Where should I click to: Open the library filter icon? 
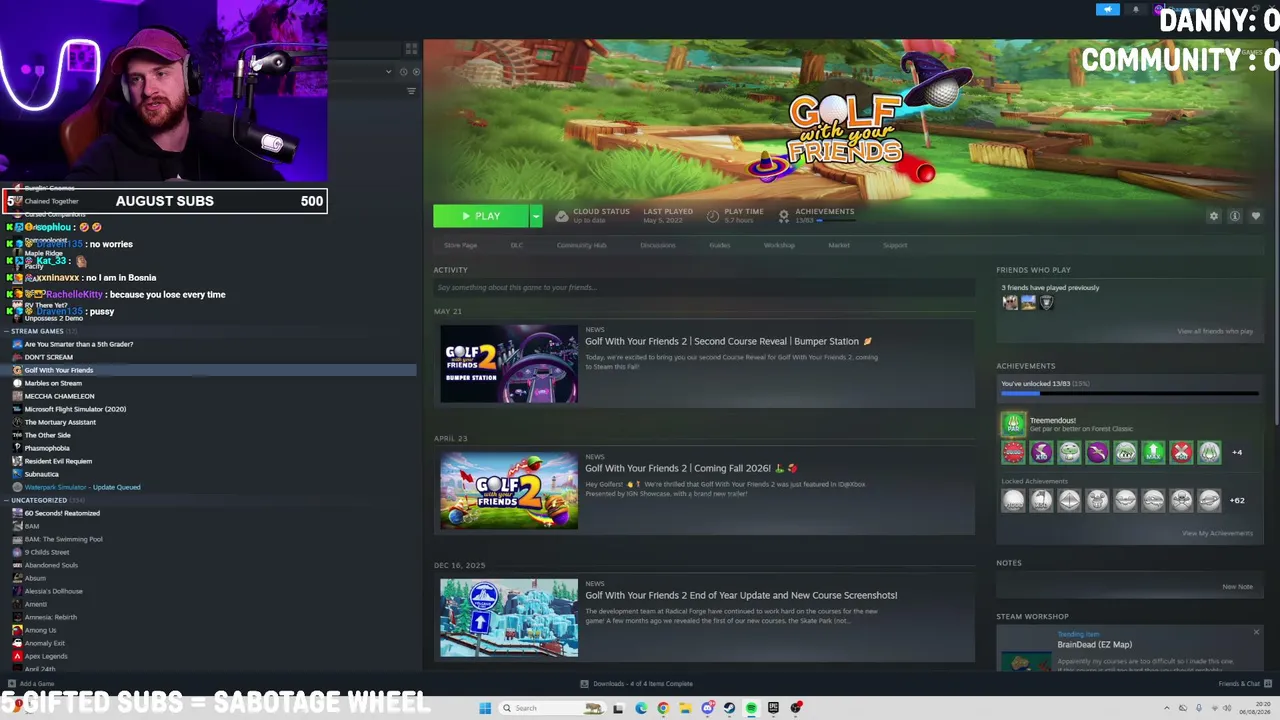[411, 91]
